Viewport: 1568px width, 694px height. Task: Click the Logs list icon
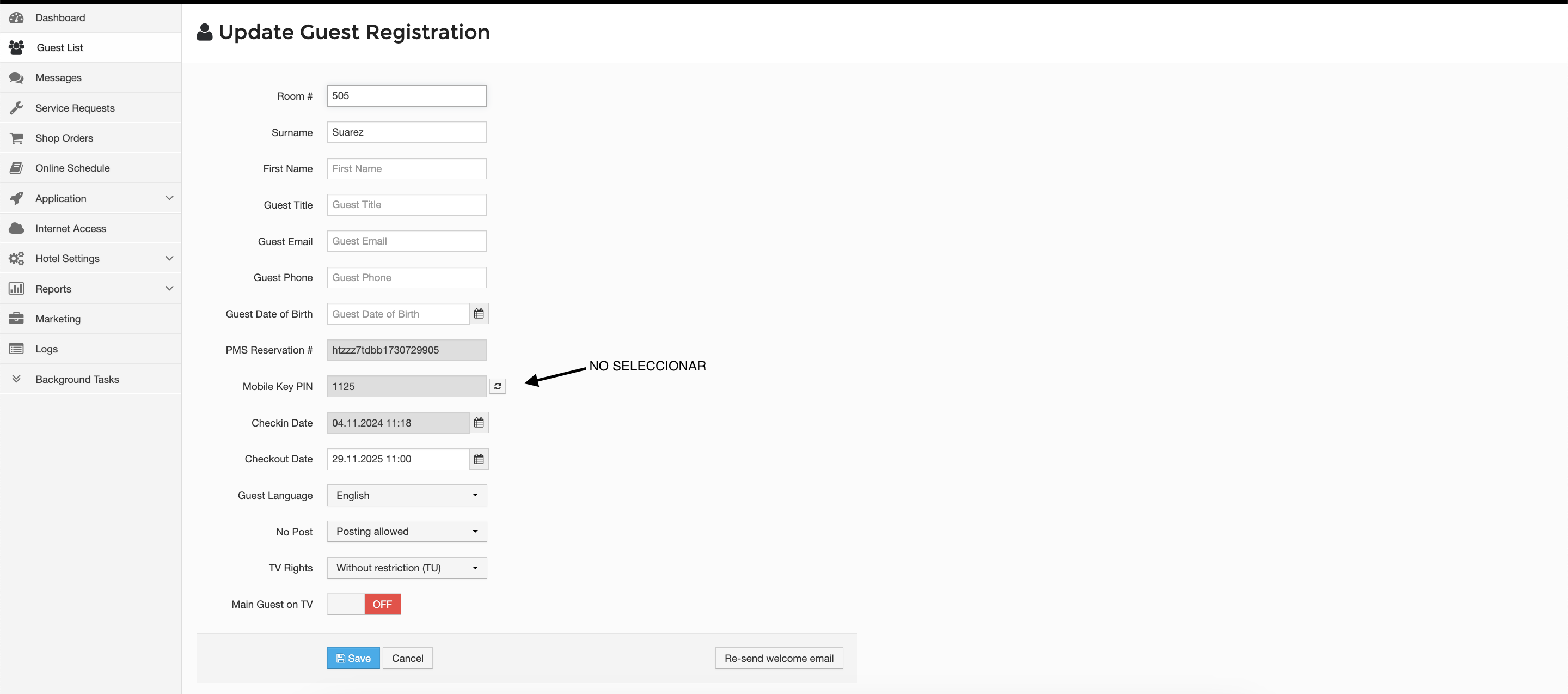(x=16, y=349)
